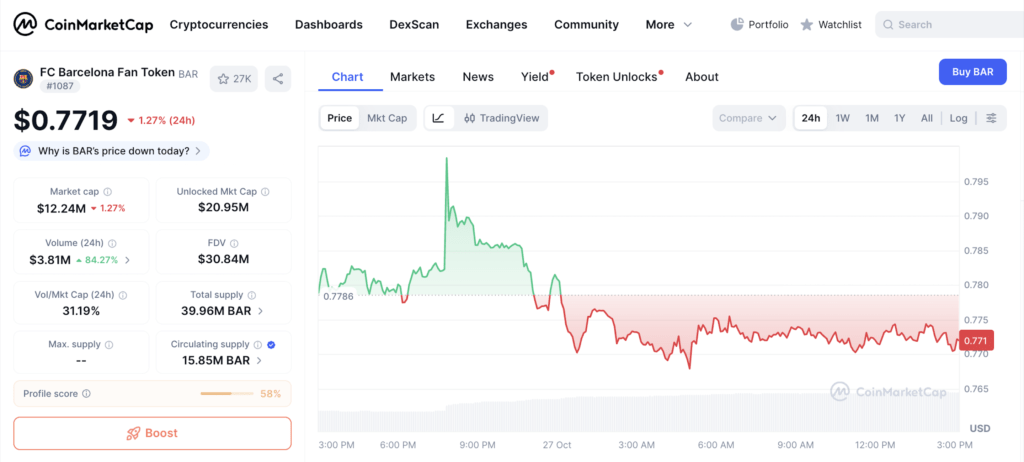Open the Portfolio pie chart icon
This screenshot has height=462, width=1024.
(x=737, y=24)
